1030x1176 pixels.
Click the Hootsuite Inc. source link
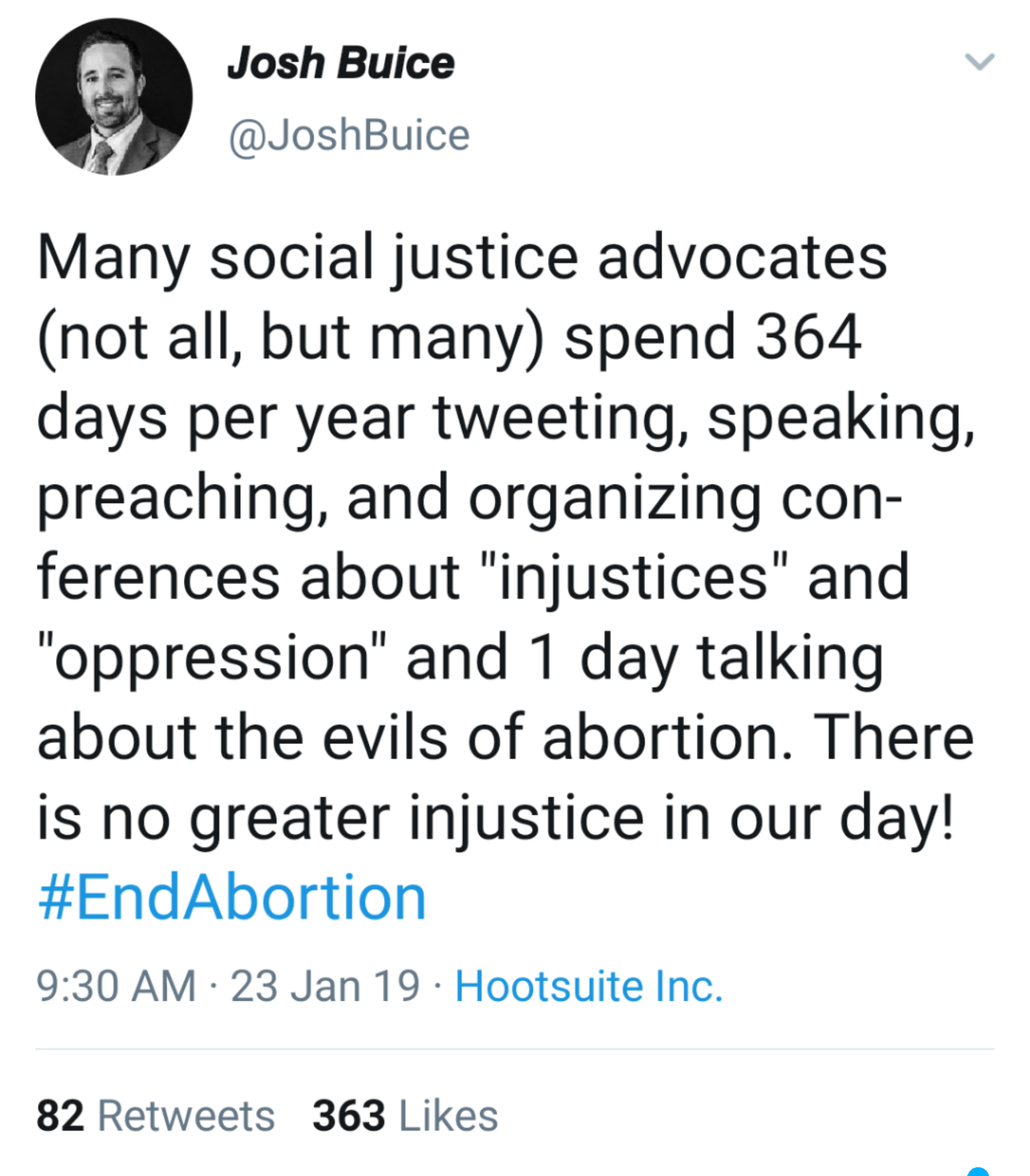589,987
